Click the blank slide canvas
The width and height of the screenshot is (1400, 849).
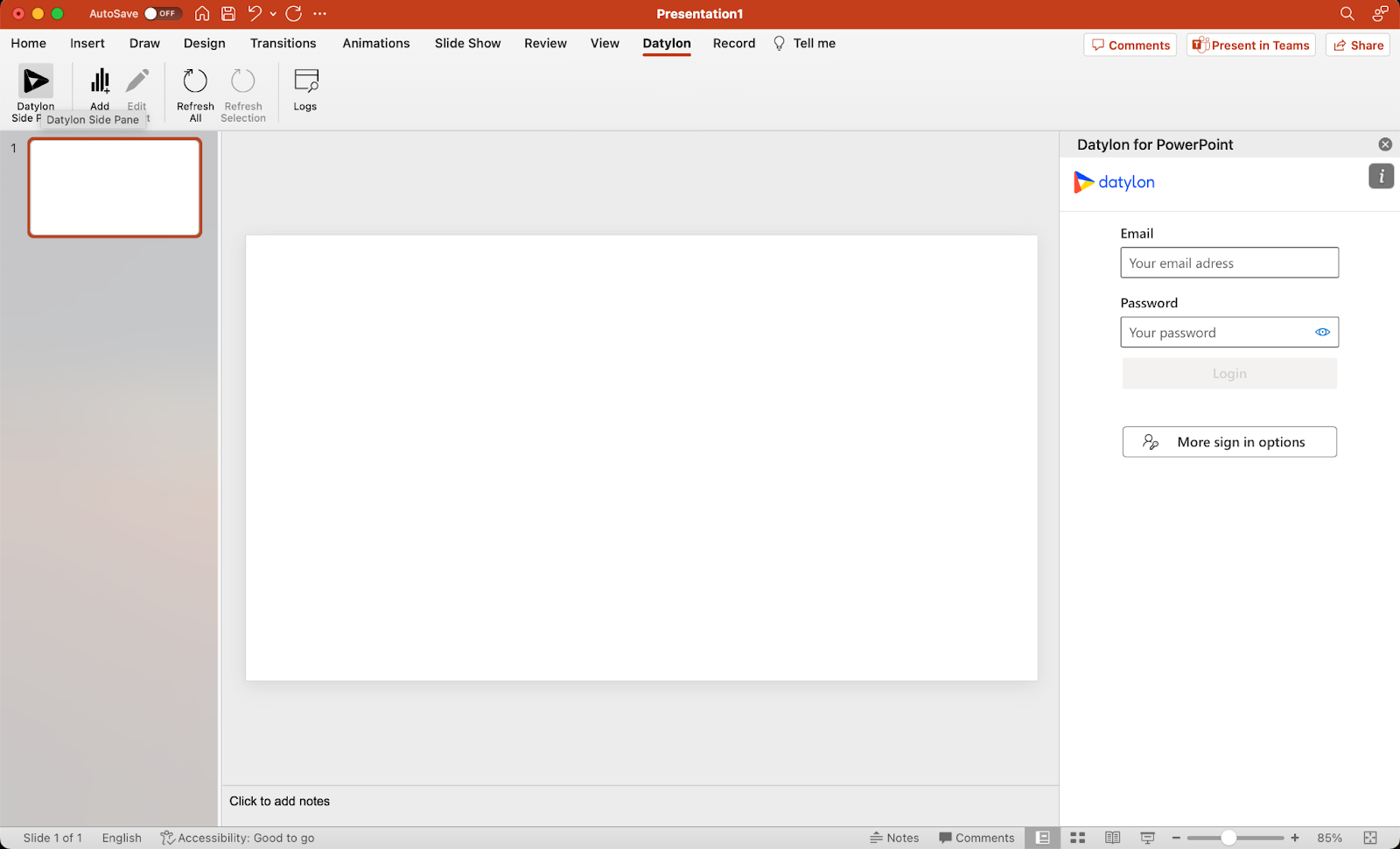click(x=641, y=458)
